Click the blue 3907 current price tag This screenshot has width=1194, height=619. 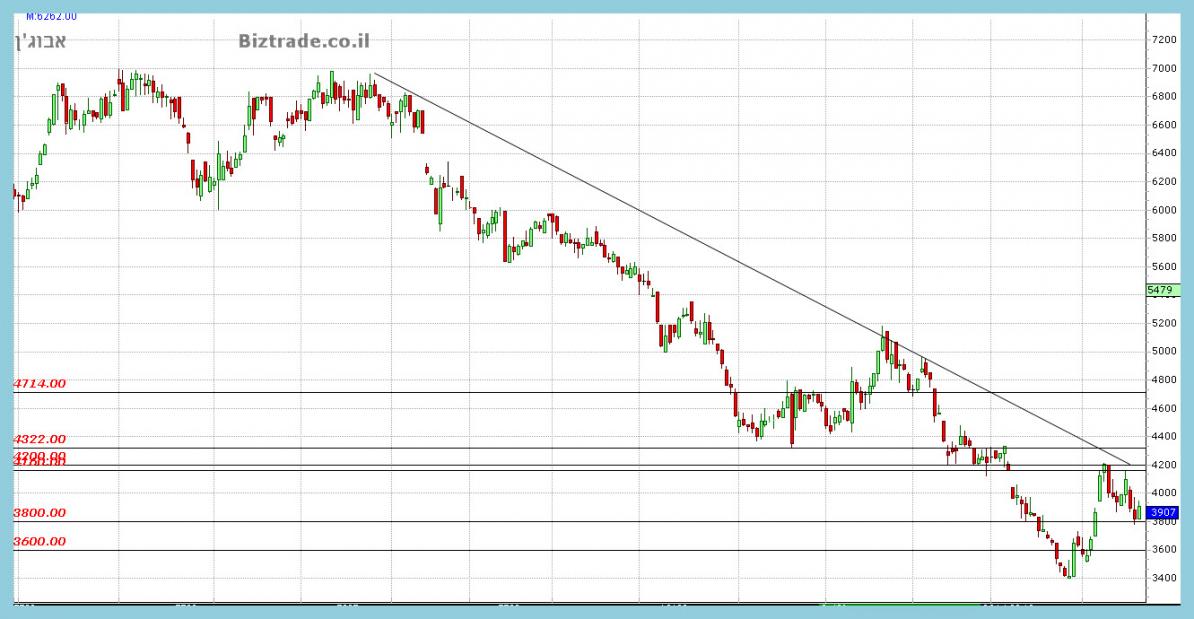(1164, 512)
